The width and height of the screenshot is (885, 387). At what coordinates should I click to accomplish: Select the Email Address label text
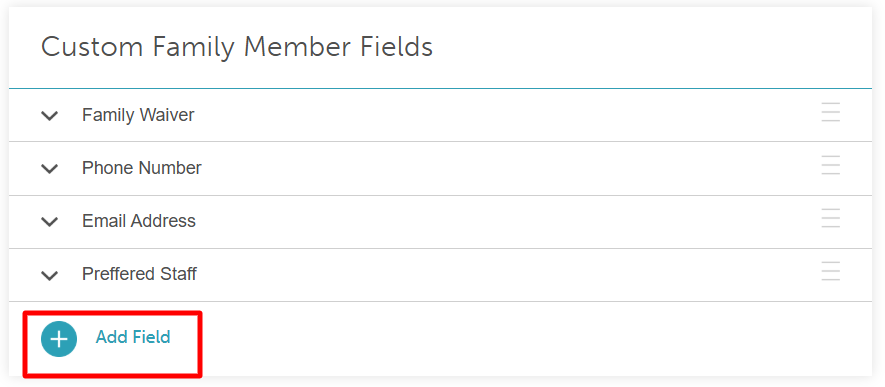[139, 221]
